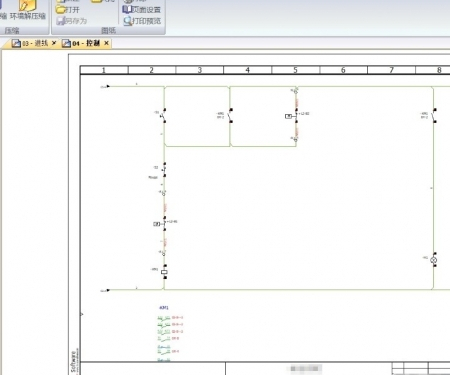Screen dimensions: 450x375
Task: Click the 另存为 save icon
Action: coord(60,21)
